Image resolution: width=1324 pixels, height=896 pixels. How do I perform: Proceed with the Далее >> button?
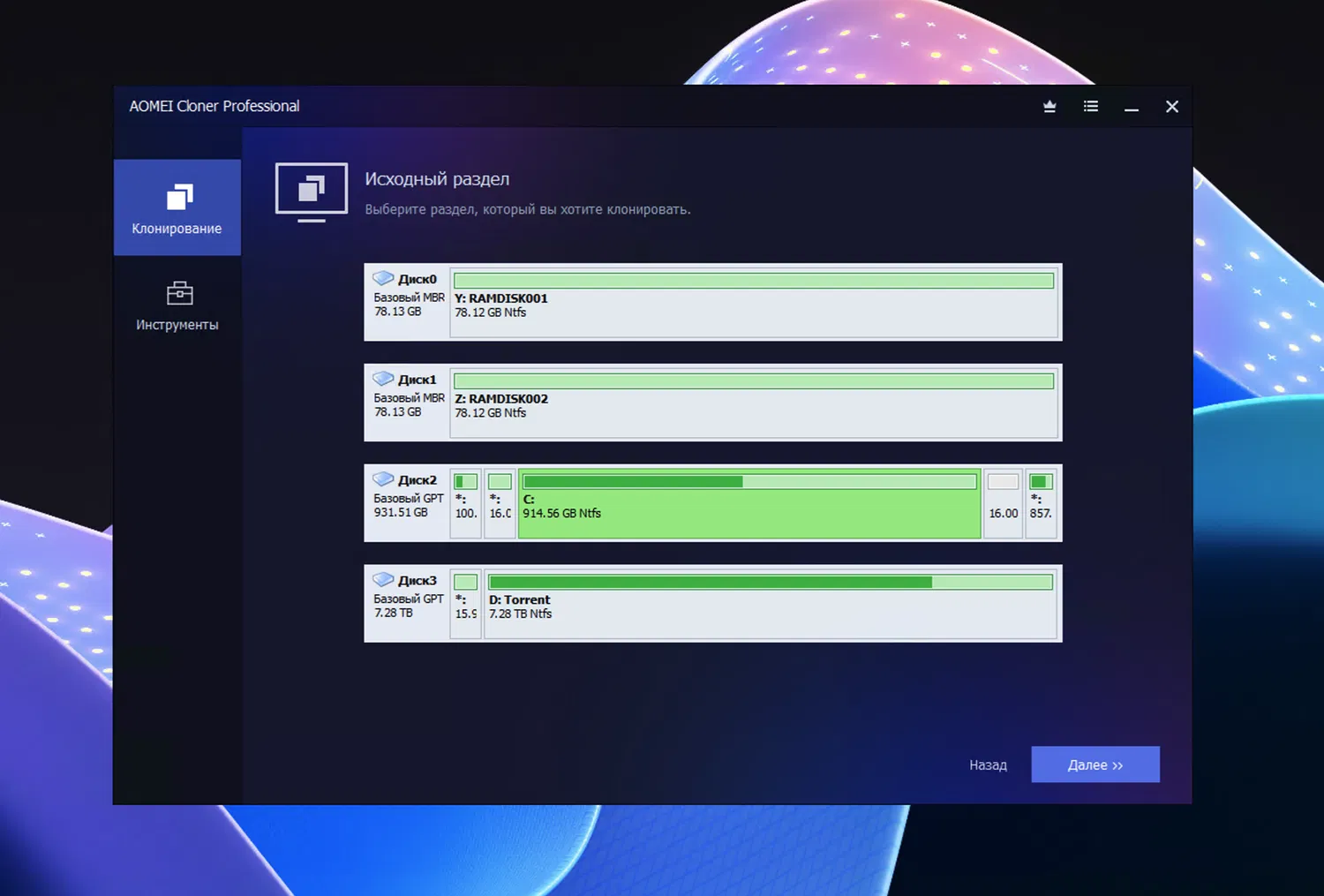tap(1095, 764)
